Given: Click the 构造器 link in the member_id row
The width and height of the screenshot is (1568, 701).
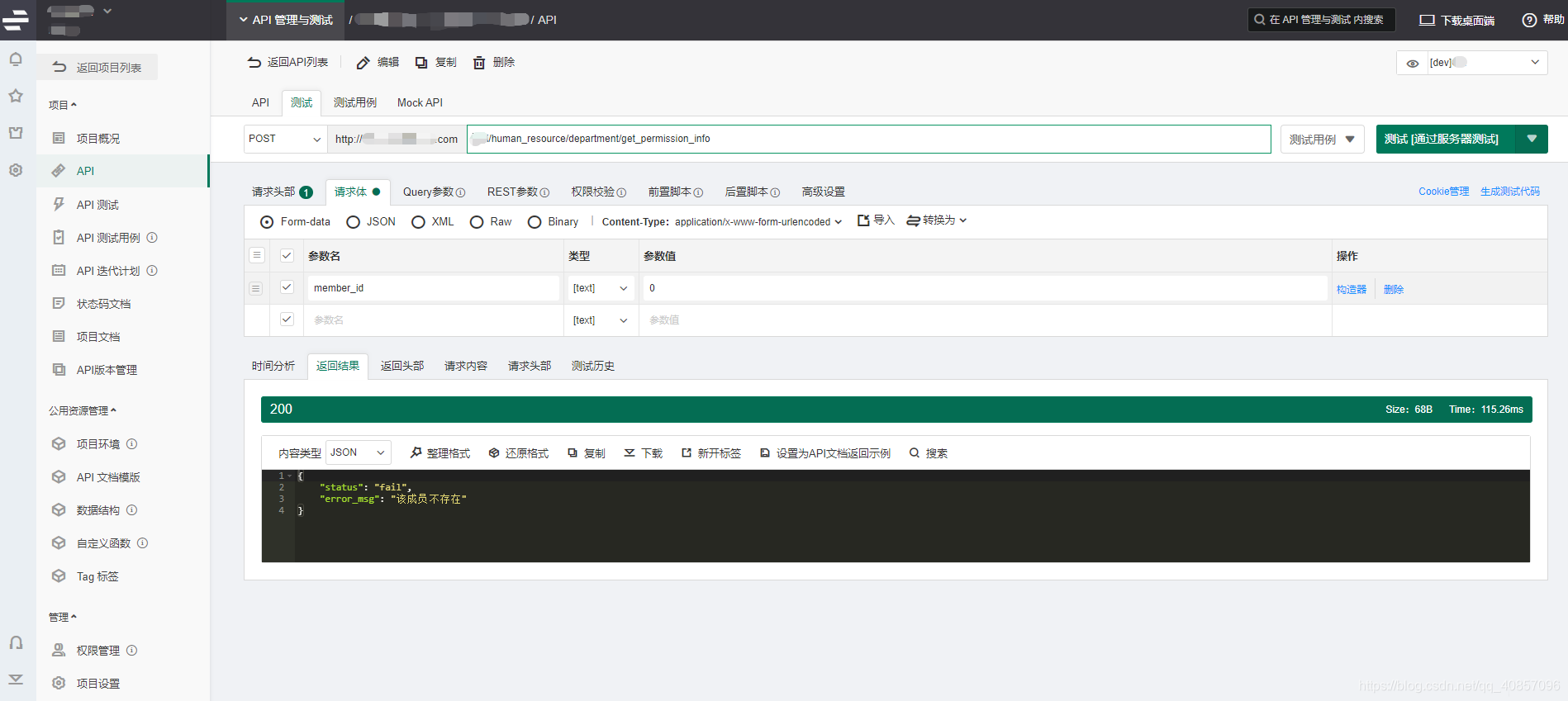Looking at the screenshot, I should tap(1351, 290).
